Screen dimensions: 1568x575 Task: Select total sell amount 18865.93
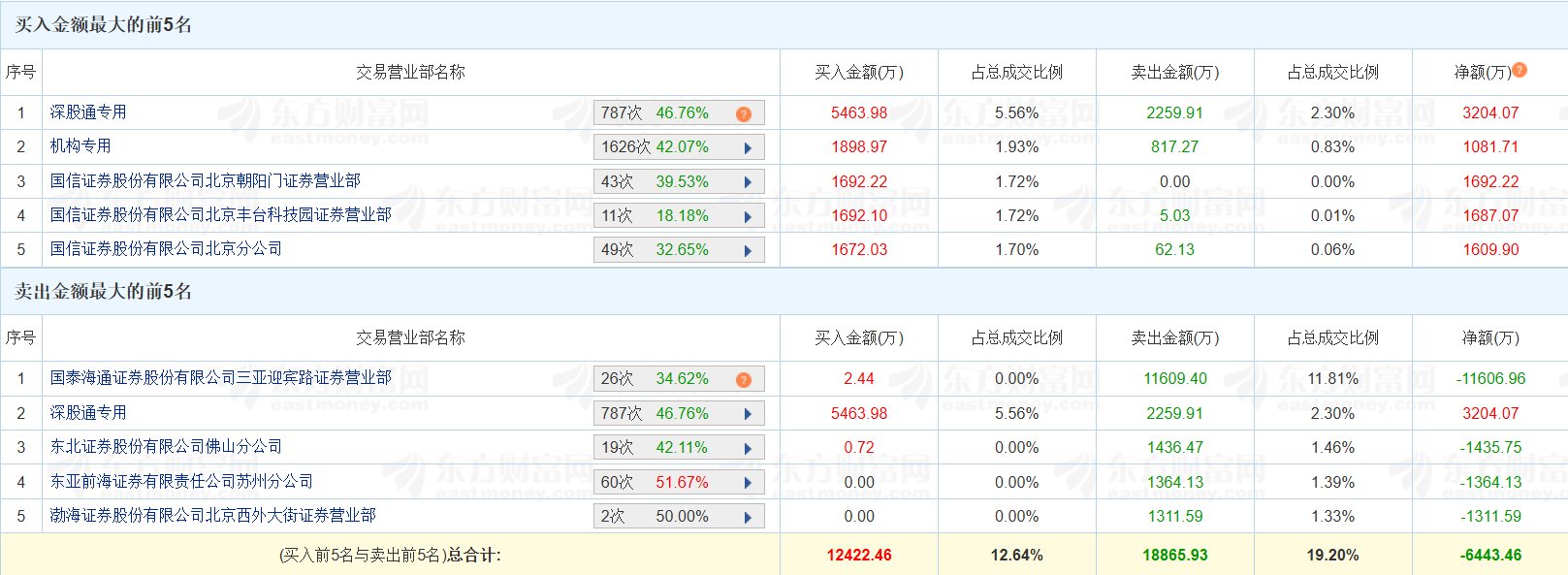[x=1175, y=556]
